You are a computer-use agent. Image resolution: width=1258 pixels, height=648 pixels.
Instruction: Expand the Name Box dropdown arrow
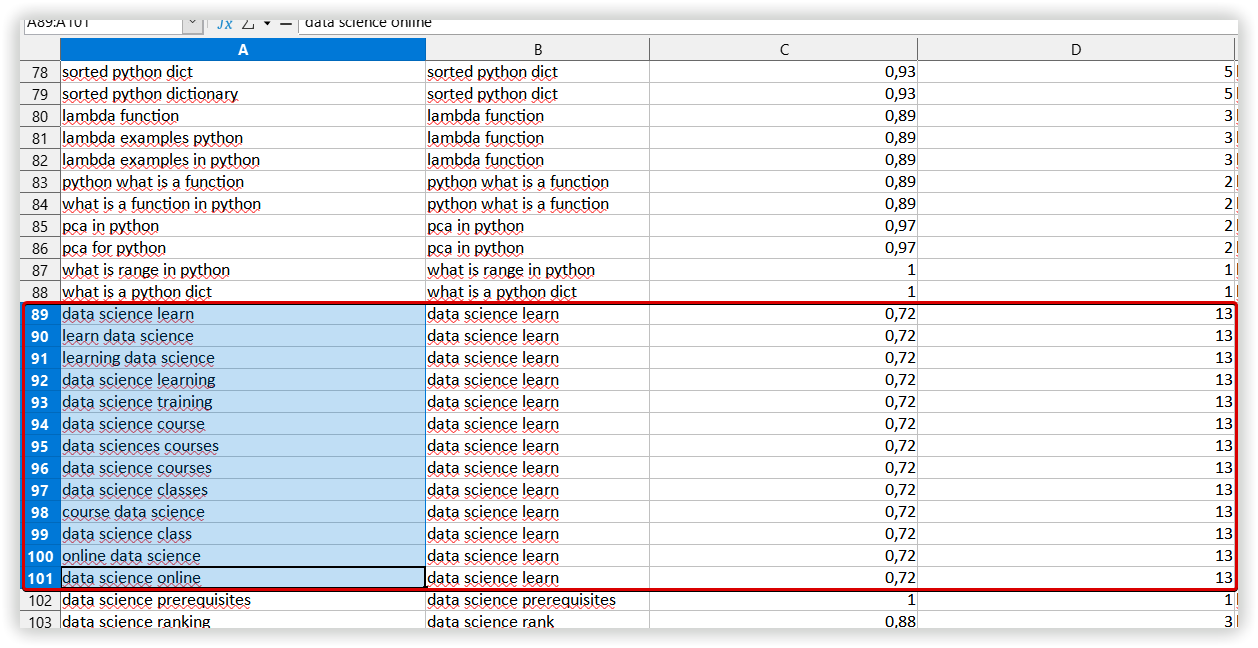coord(192,23)
